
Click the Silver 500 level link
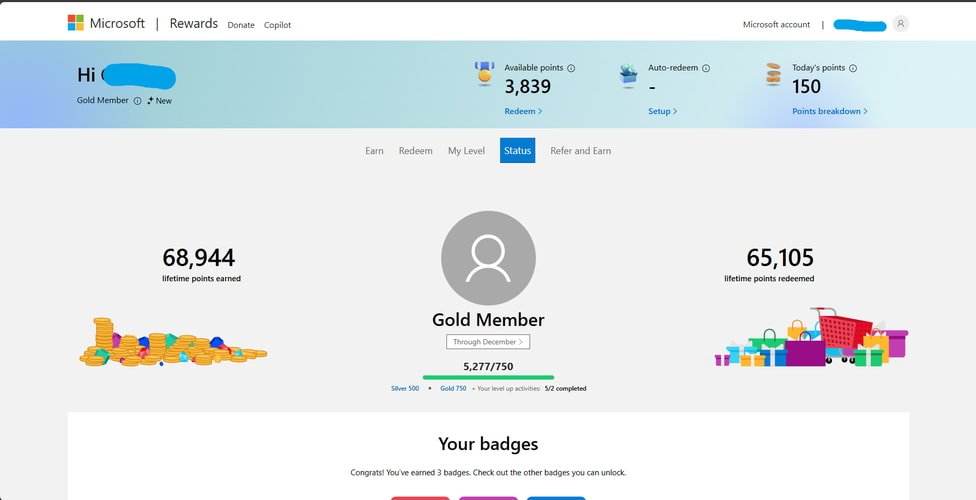[x=405, y=389]
